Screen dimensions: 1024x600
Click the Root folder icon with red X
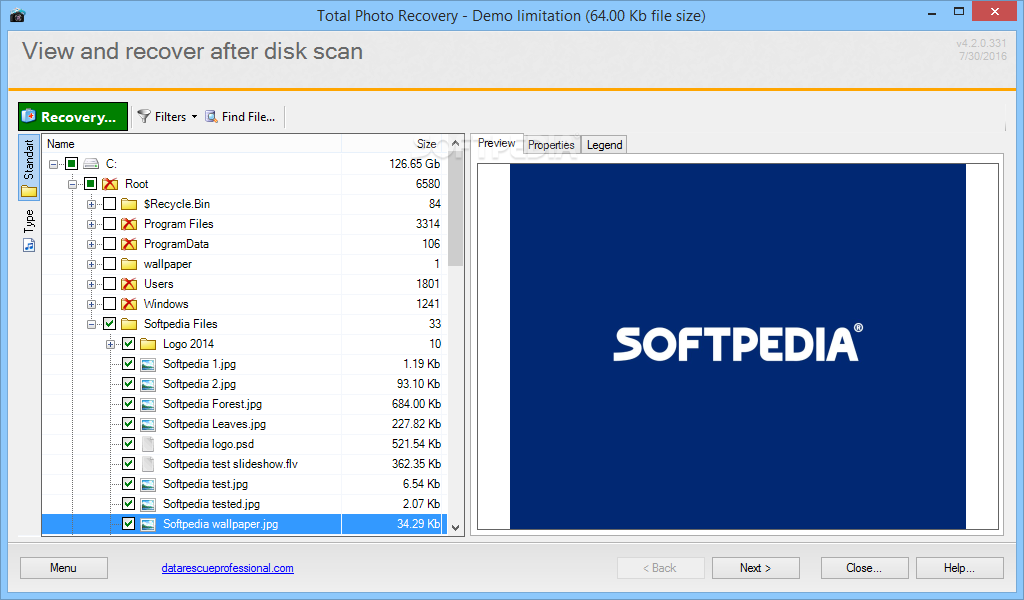(110, 184)
